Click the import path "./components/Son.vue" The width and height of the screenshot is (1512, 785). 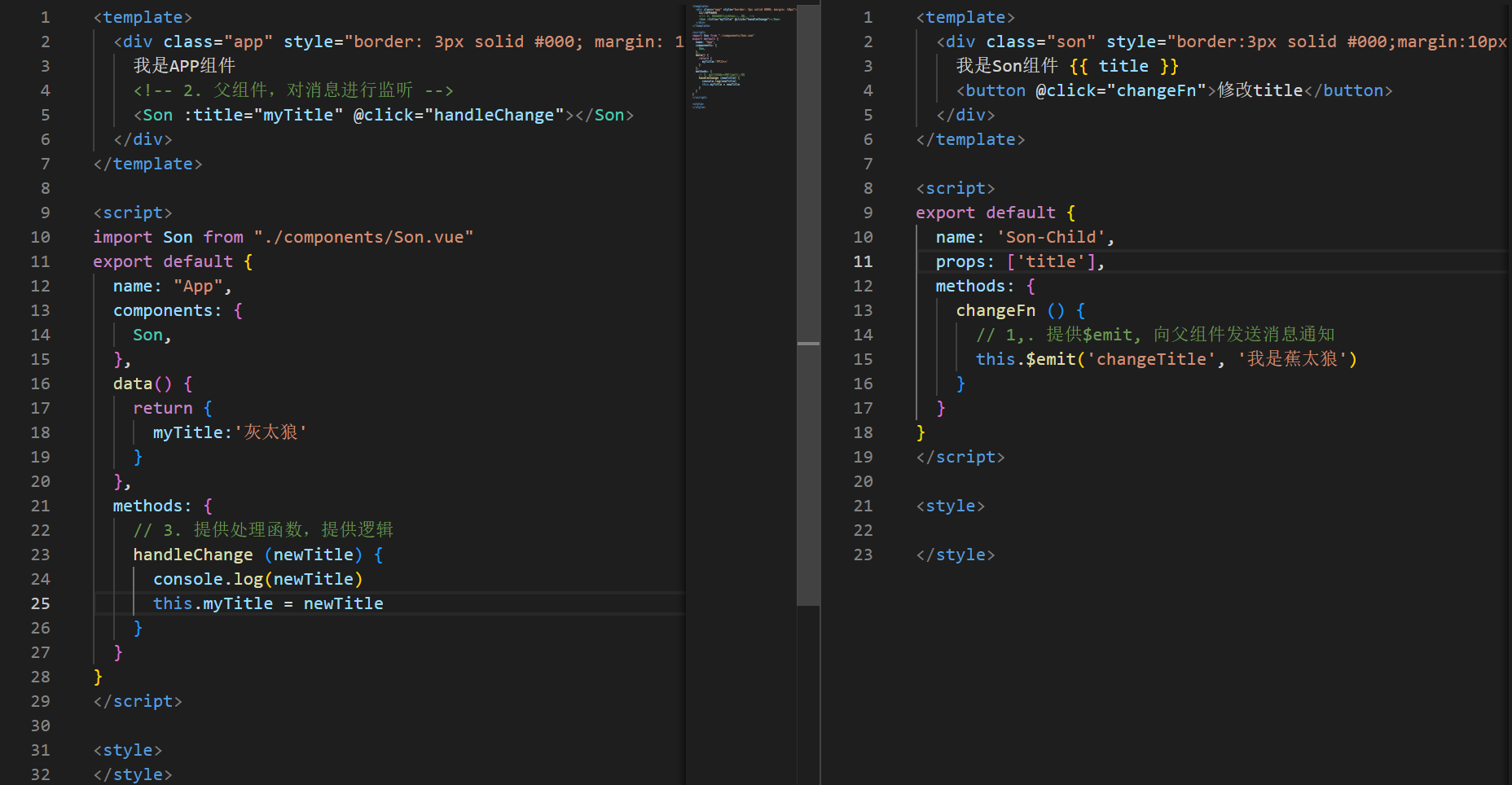tap(363, 237)
